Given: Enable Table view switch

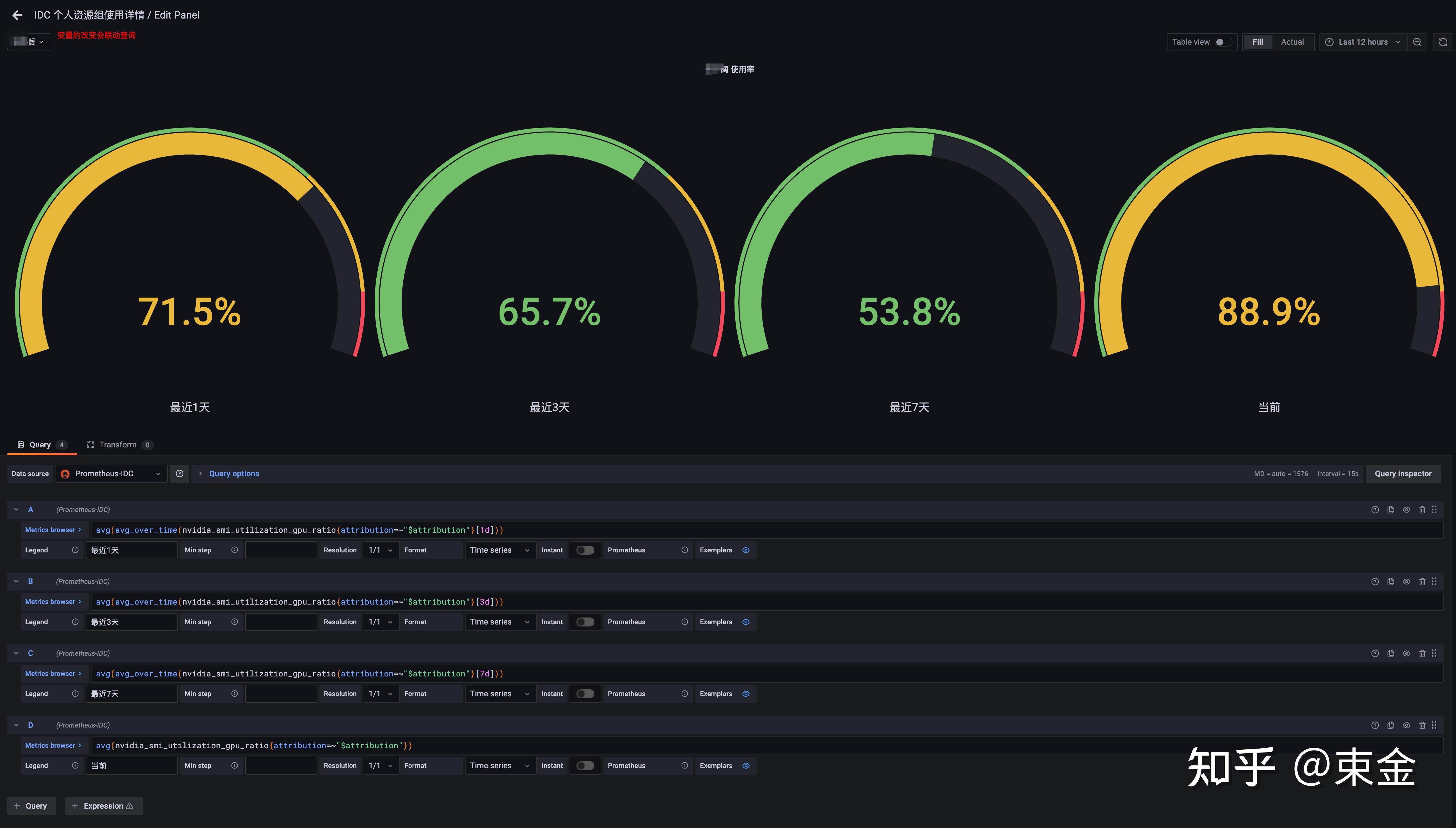Looking at the screenshot, I should click(x=1222, y=42).
